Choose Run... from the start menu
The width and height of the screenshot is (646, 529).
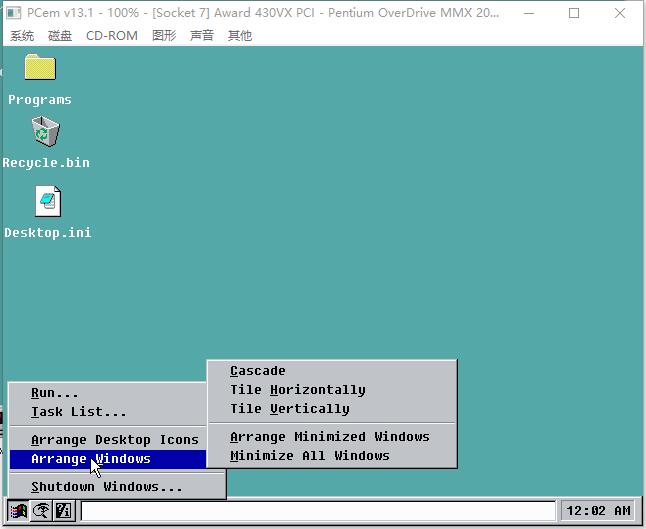pos(108,393)
